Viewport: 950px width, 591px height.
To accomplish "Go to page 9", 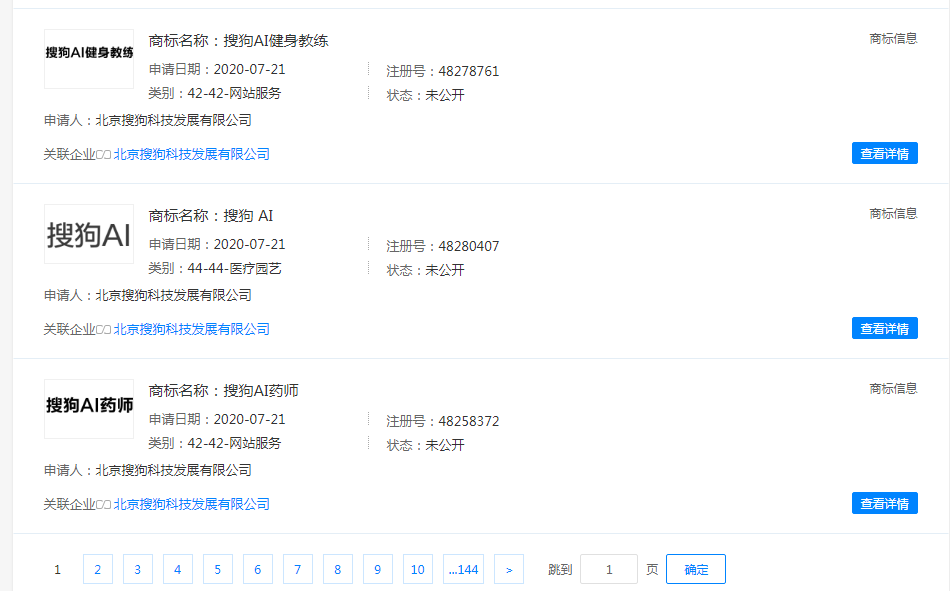I will (x=377, y=569).
